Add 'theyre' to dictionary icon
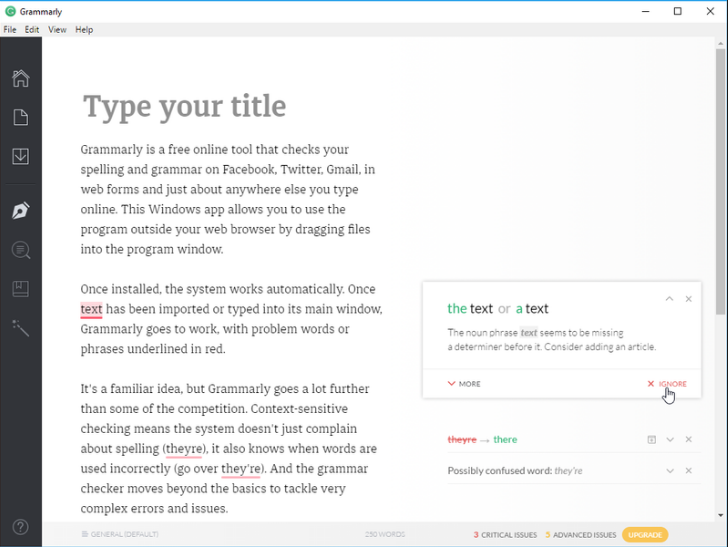Viewport: 728px width, 547px height. click(651, 439)
